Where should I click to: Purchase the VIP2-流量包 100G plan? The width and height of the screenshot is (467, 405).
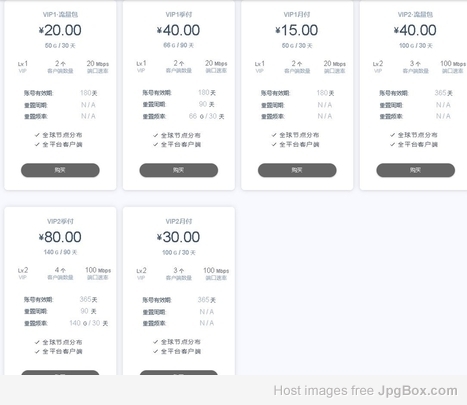pyautogui.click(x=416, y=170)
